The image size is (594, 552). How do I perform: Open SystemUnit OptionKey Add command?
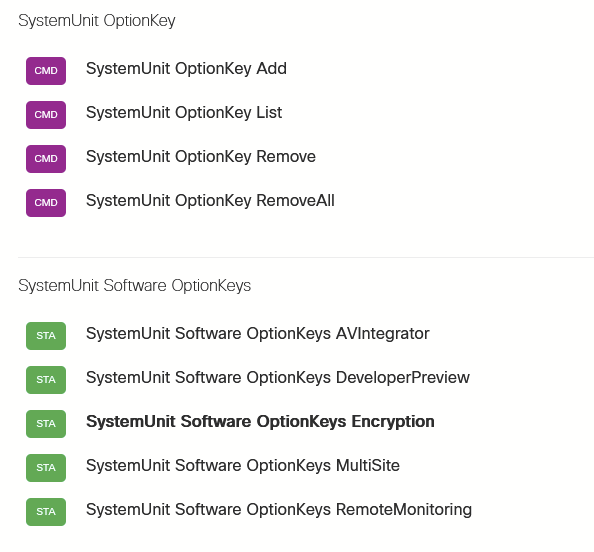click(x=186, y=69)
